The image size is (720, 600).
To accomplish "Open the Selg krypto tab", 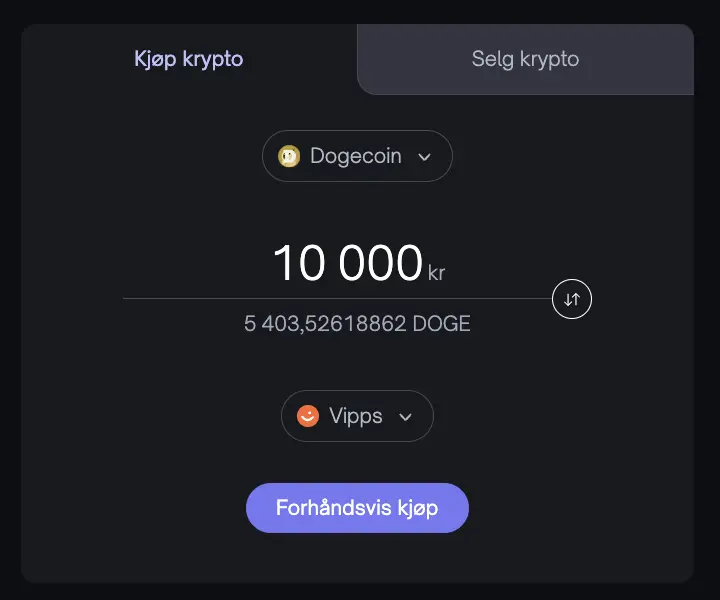I will pos(525,59).
